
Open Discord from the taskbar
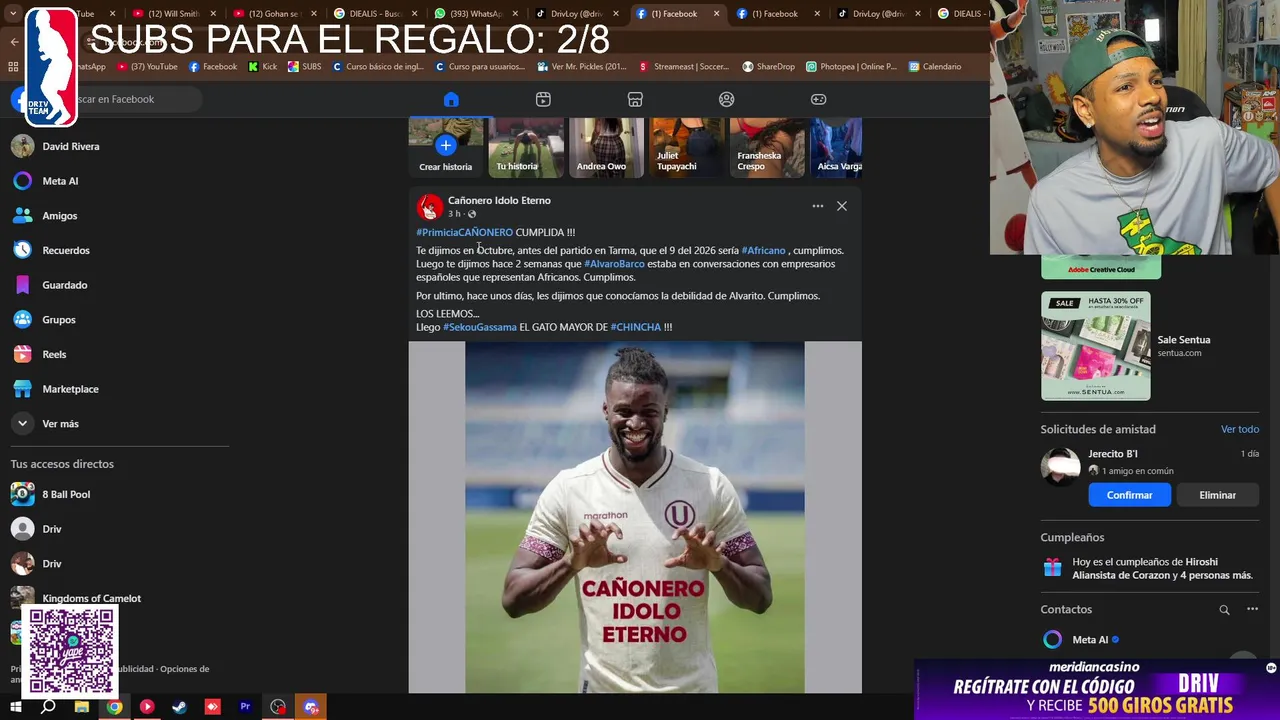click(x=311, y=707)
